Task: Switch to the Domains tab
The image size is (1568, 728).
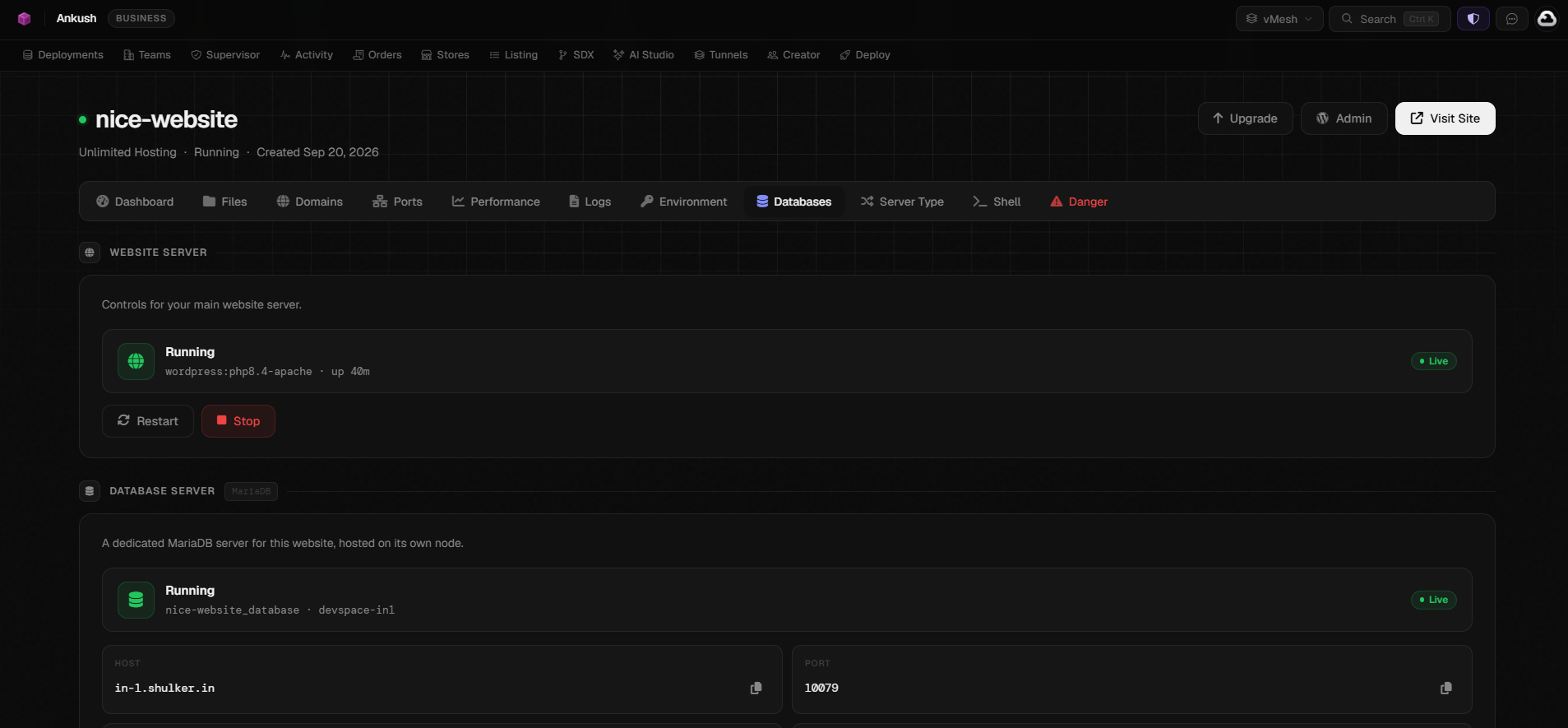Action: pyautogui.click(x=309, y=202)
